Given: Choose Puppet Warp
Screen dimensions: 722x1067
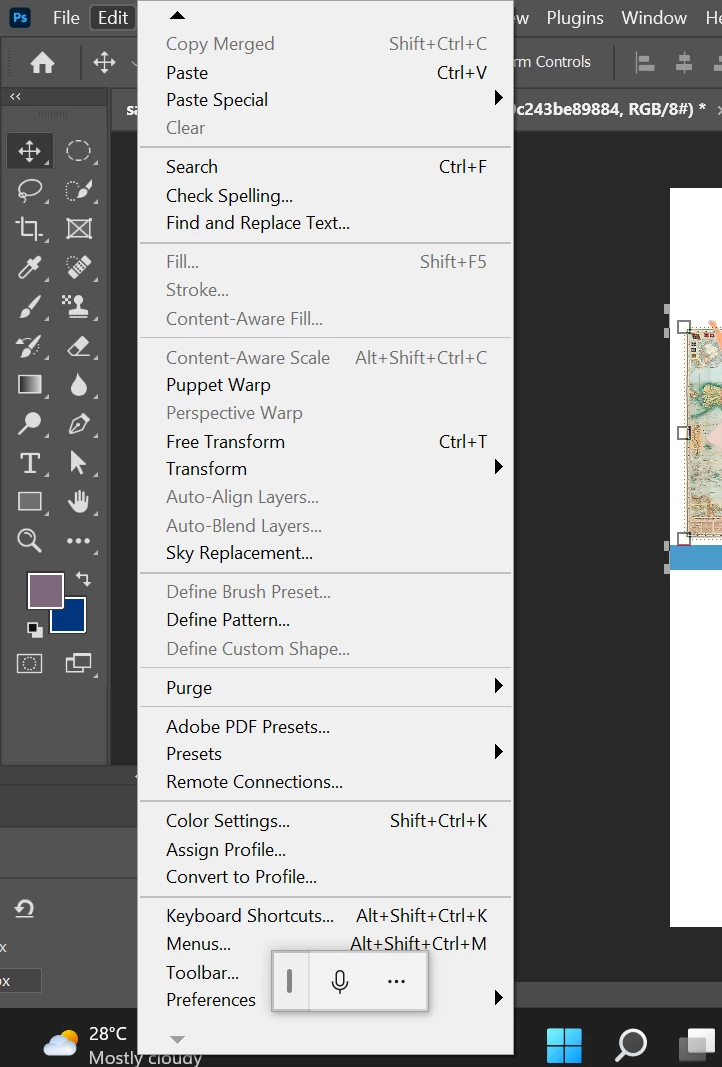Looking at the screenshot, I should coord(326,385).
